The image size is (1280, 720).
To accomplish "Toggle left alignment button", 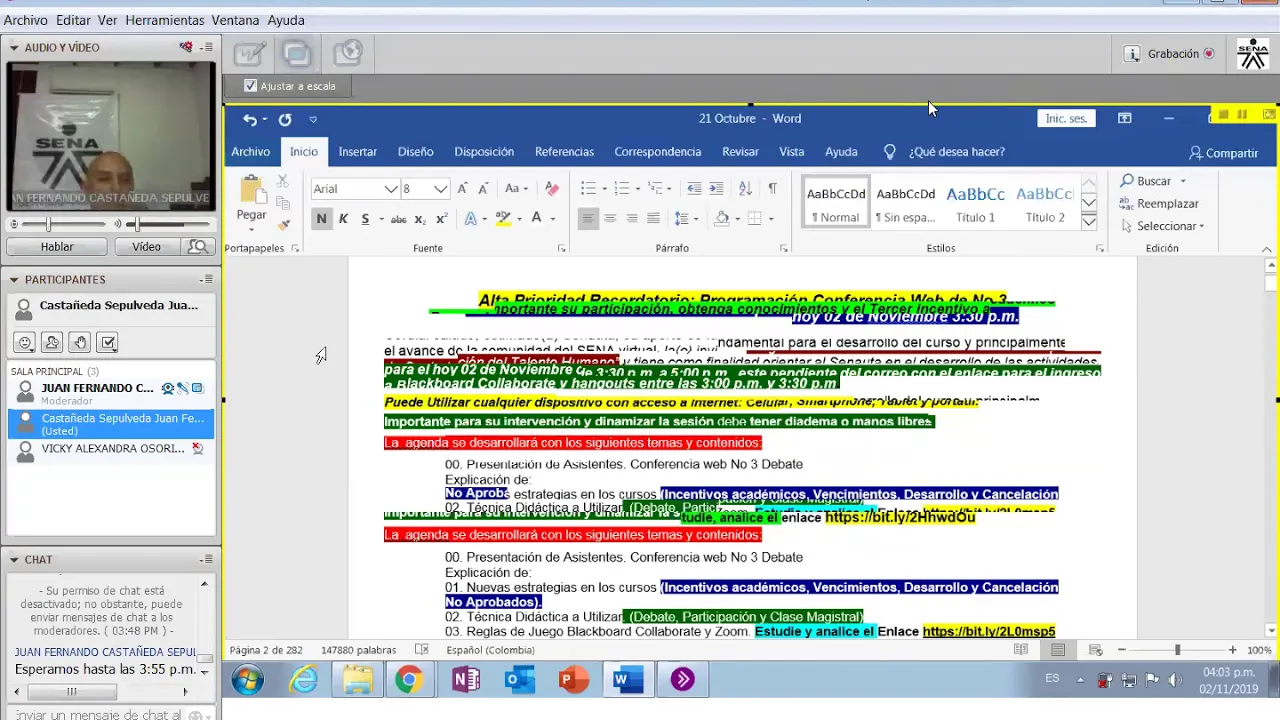I will tap(588, 219).
